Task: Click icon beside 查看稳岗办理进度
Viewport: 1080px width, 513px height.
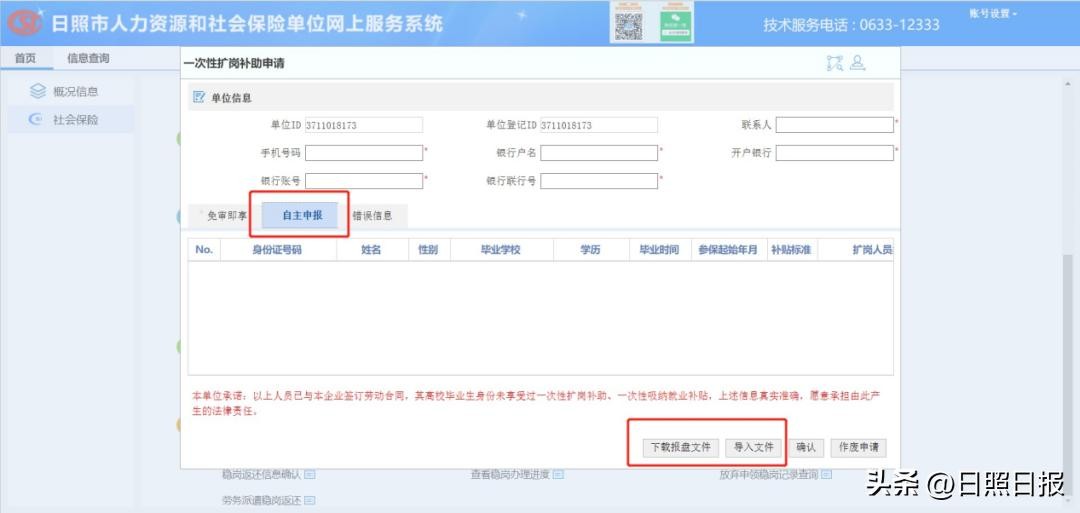Action: point(558,475)
